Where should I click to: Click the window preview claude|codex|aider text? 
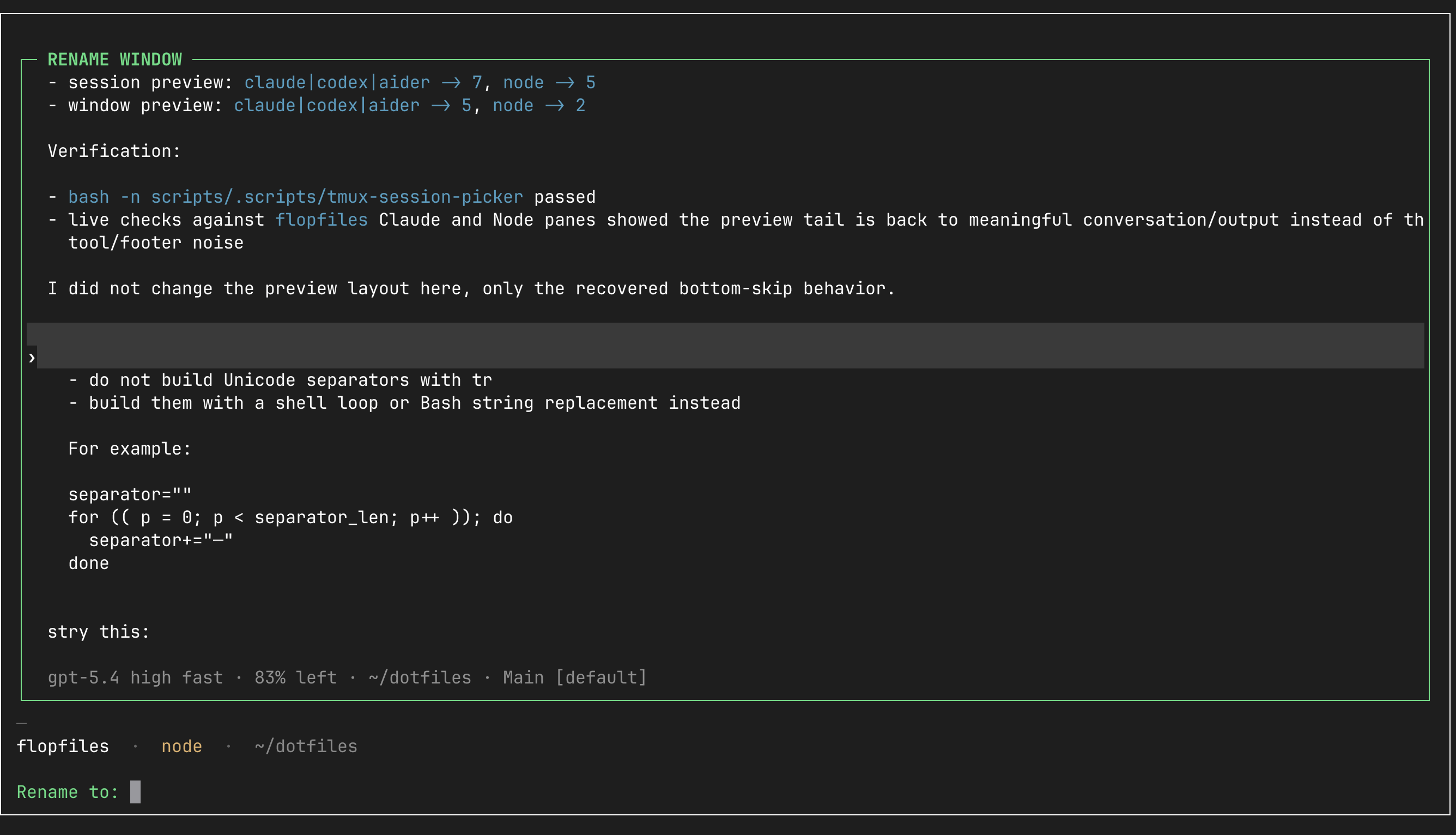click(326, 106)
